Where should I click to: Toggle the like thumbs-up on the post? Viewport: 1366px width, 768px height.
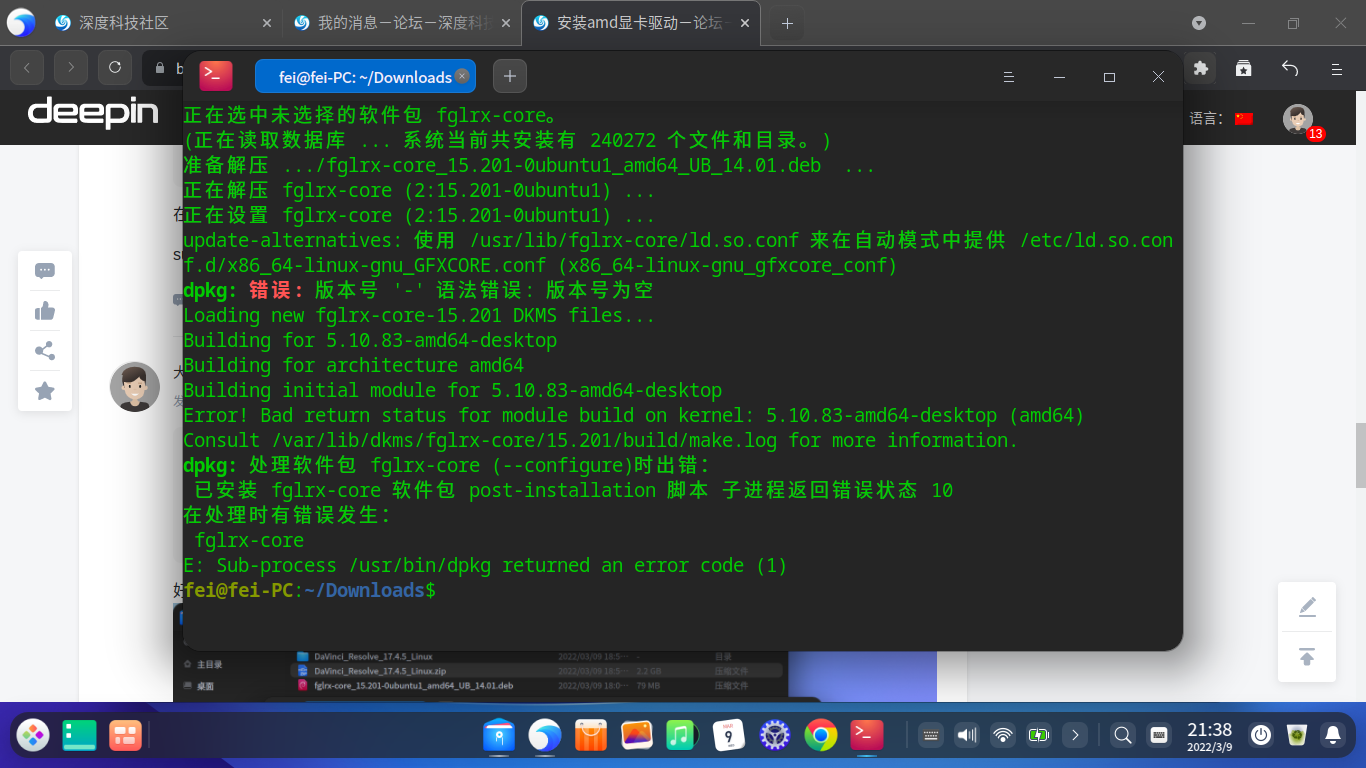pyautogui.click(x=44, y=311)
